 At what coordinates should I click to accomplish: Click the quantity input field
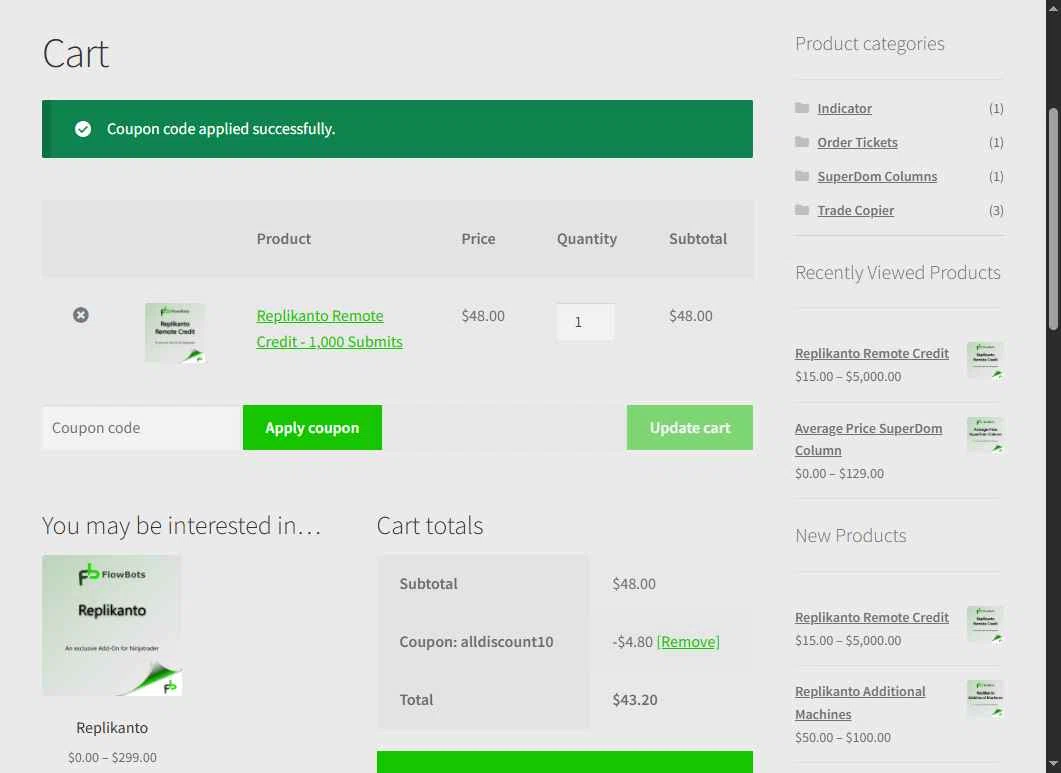click(x=585, y=322)
